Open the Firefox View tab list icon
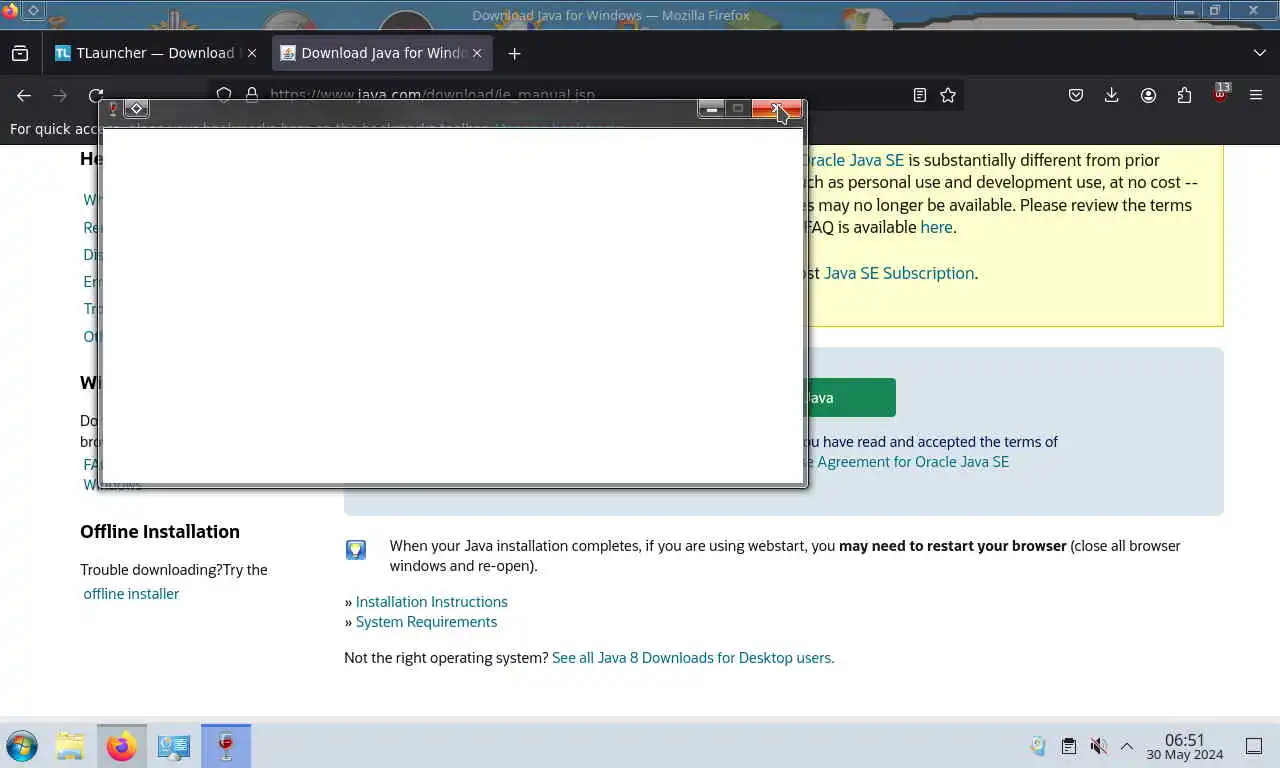Screen dimensions: 1280x768 [20, 53]
